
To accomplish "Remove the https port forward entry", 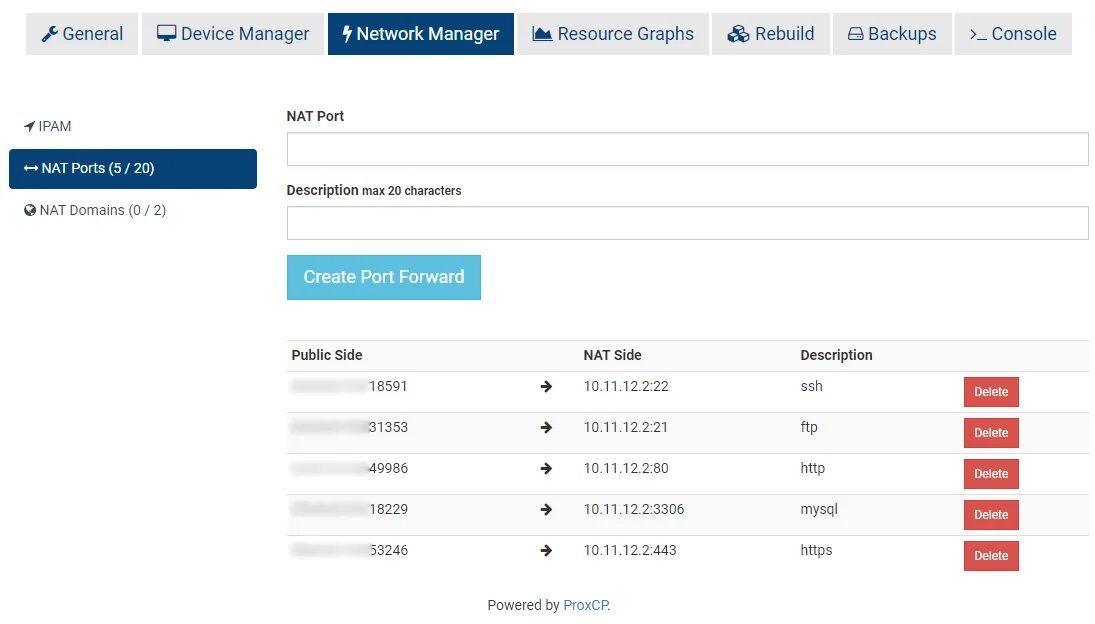I will coord(990,556).
